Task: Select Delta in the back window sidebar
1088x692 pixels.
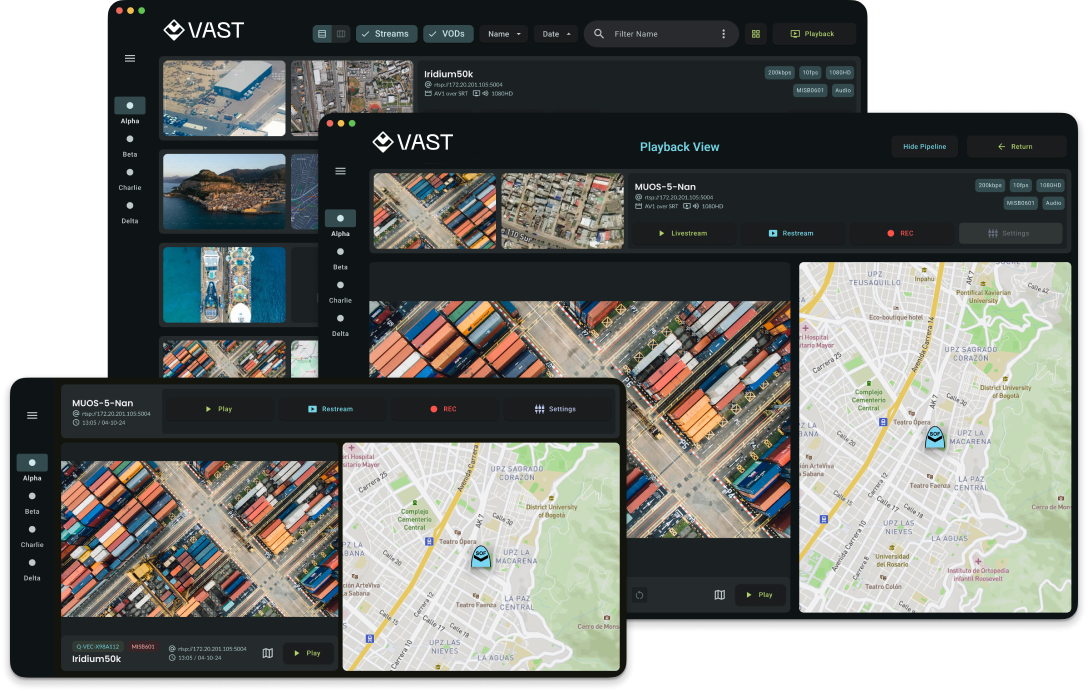Action: 130,207
